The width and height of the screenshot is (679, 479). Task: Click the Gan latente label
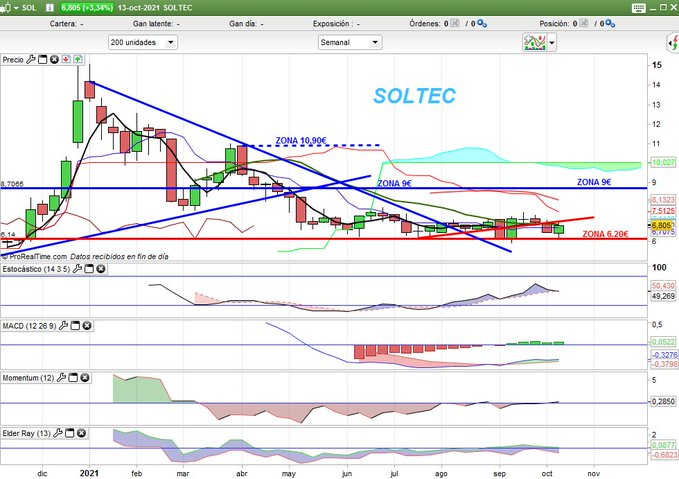pyautogui.click(x=152, y=24)
